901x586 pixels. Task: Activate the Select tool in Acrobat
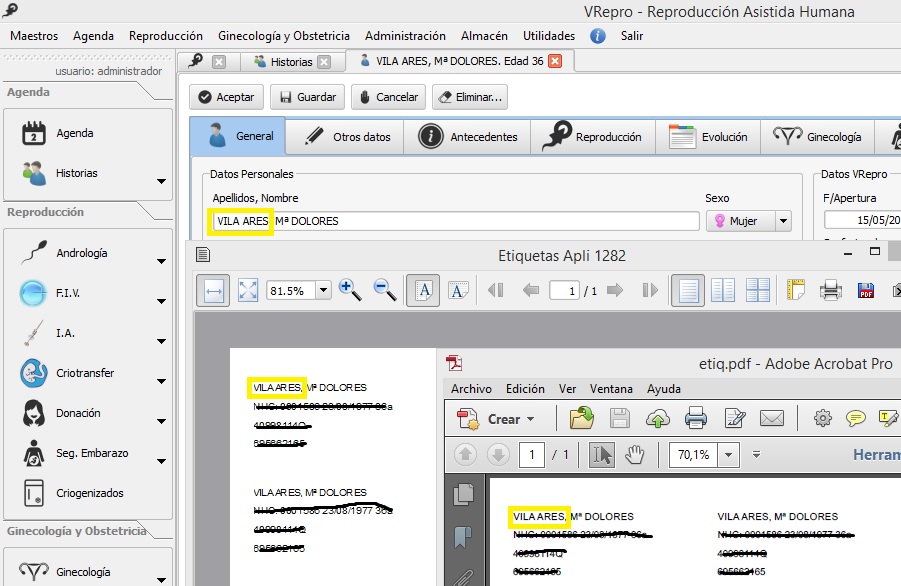[602, 455]
